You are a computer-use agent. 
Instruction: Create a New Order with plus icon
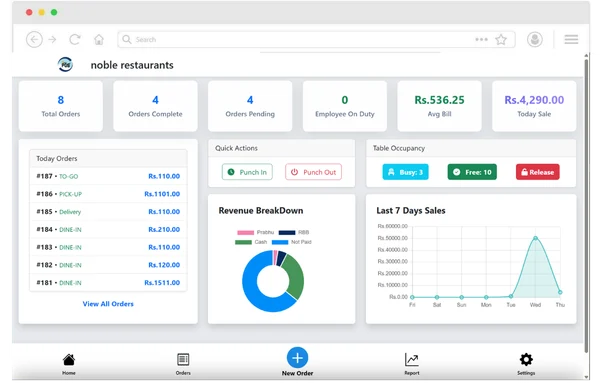(297, 358)
